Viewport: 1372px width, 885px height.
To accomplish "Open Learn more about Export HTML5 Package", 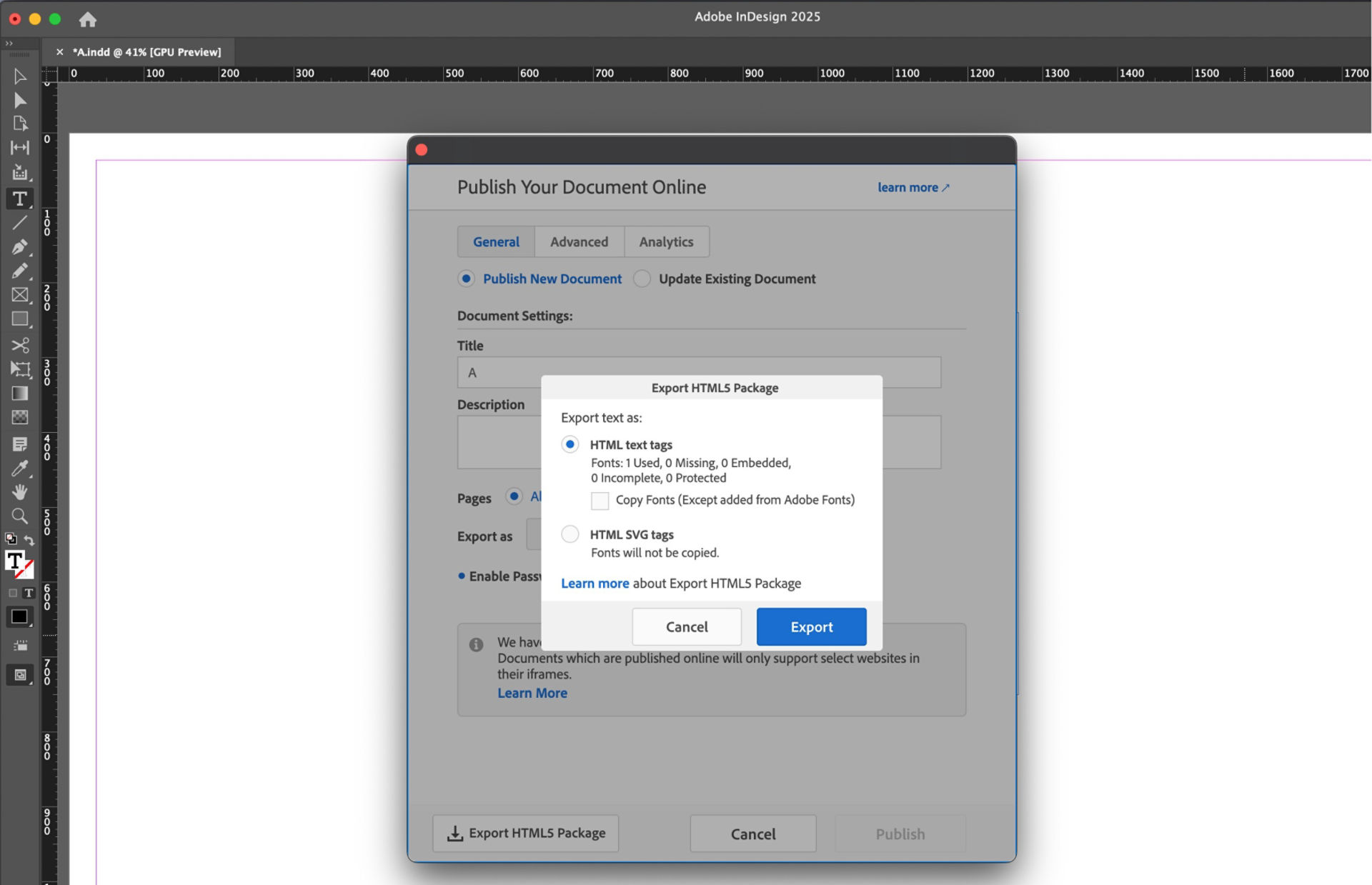I will tap(595, 583).
